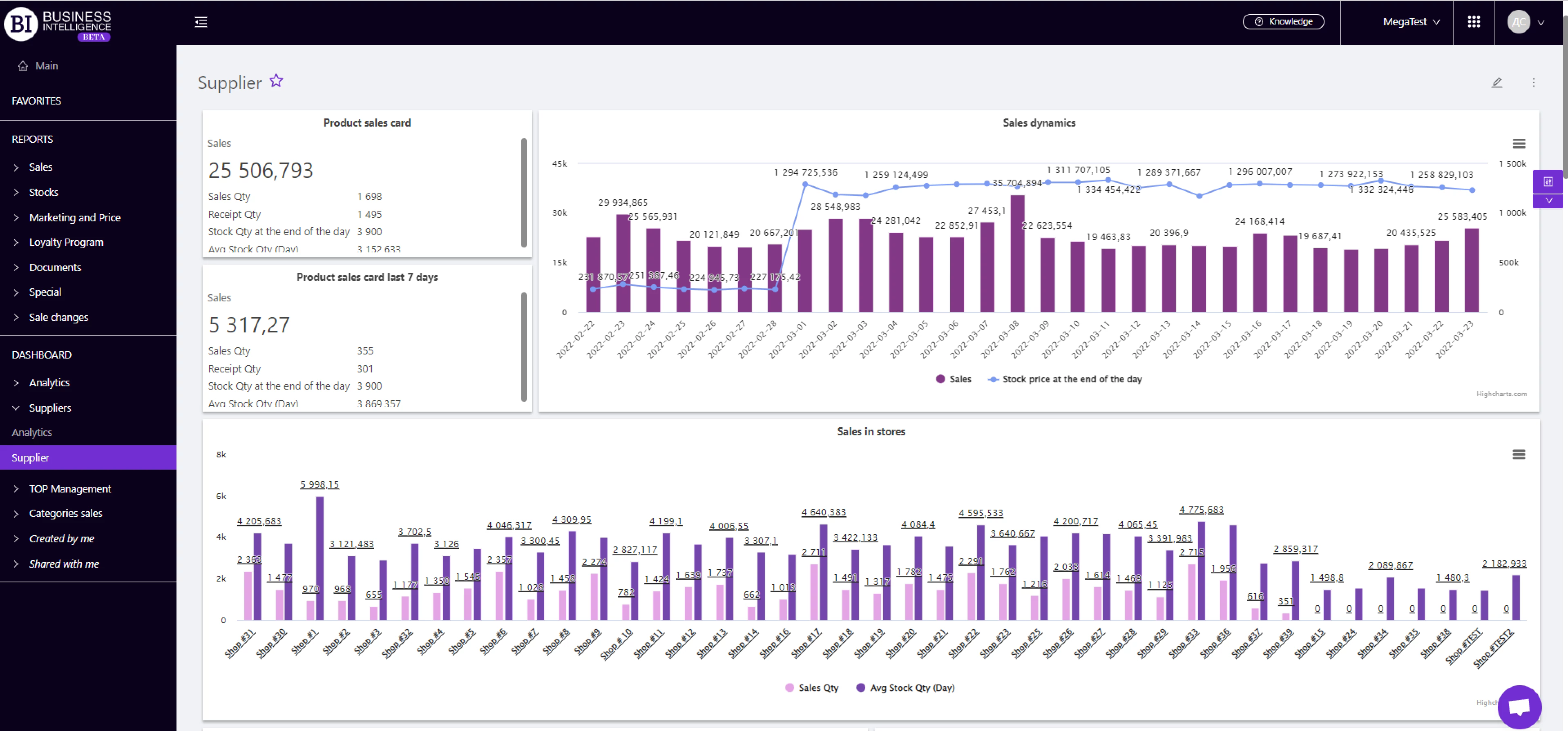The image size is (1568, 731).
Task: Add Supplier dashboard to favorites star
Action: point(276,81)
